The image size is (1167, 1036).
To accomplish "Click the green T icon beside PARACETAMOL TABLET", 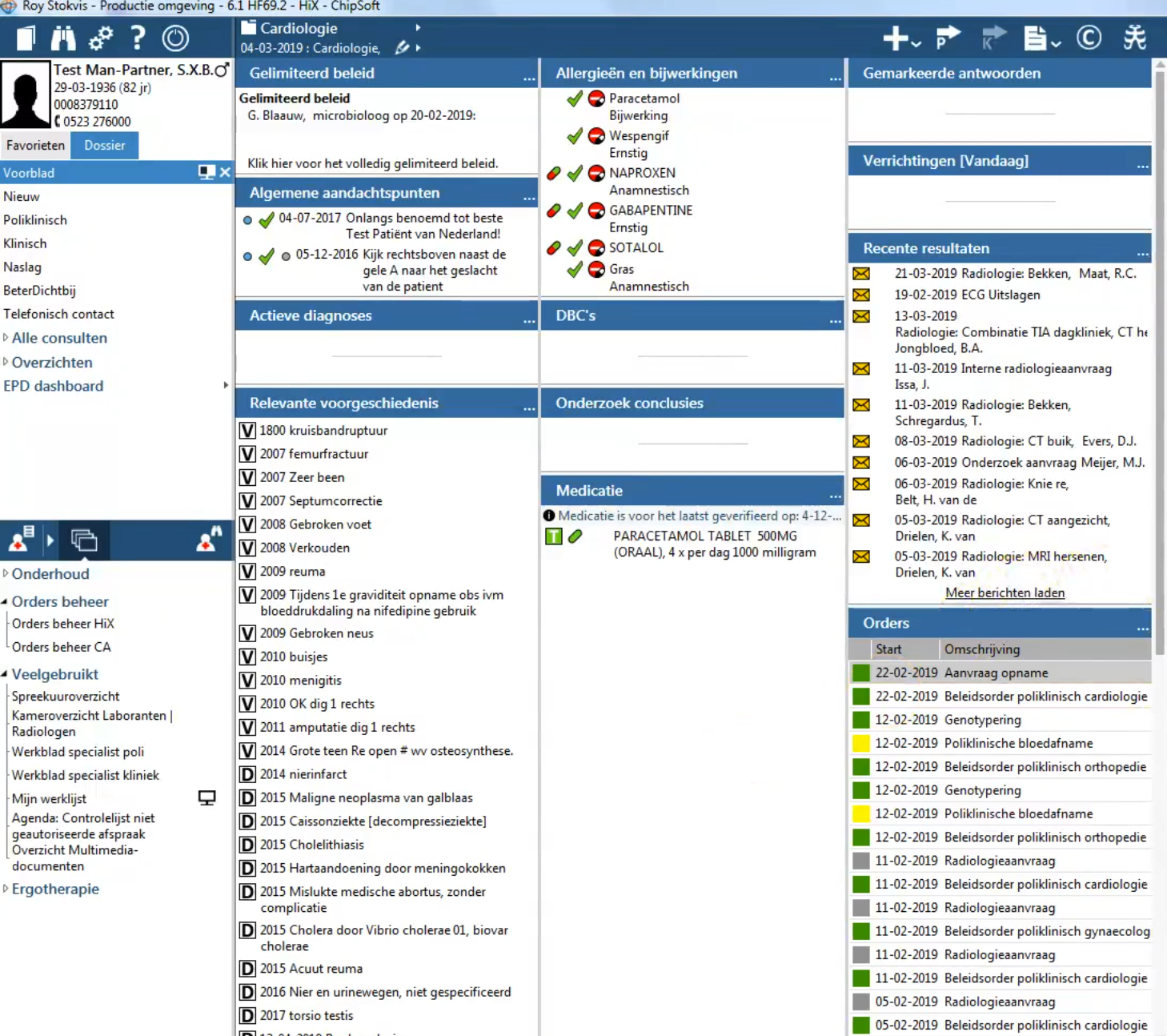I will 553,536.
